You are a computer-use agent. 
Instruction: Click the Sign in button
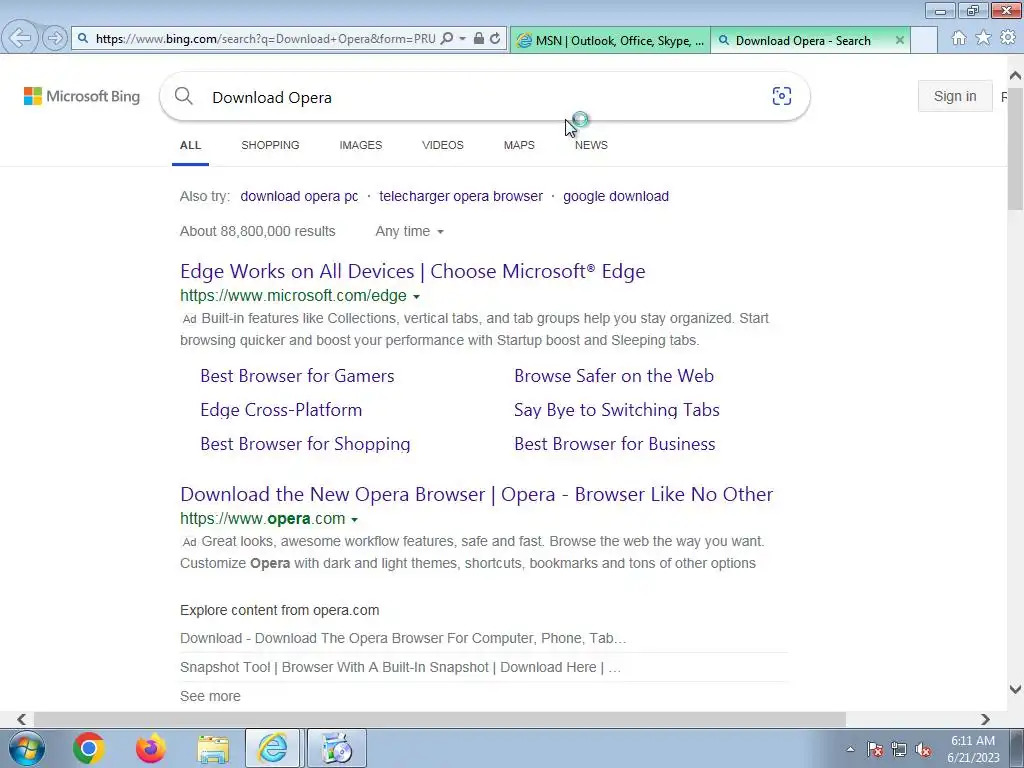point(955,96)
